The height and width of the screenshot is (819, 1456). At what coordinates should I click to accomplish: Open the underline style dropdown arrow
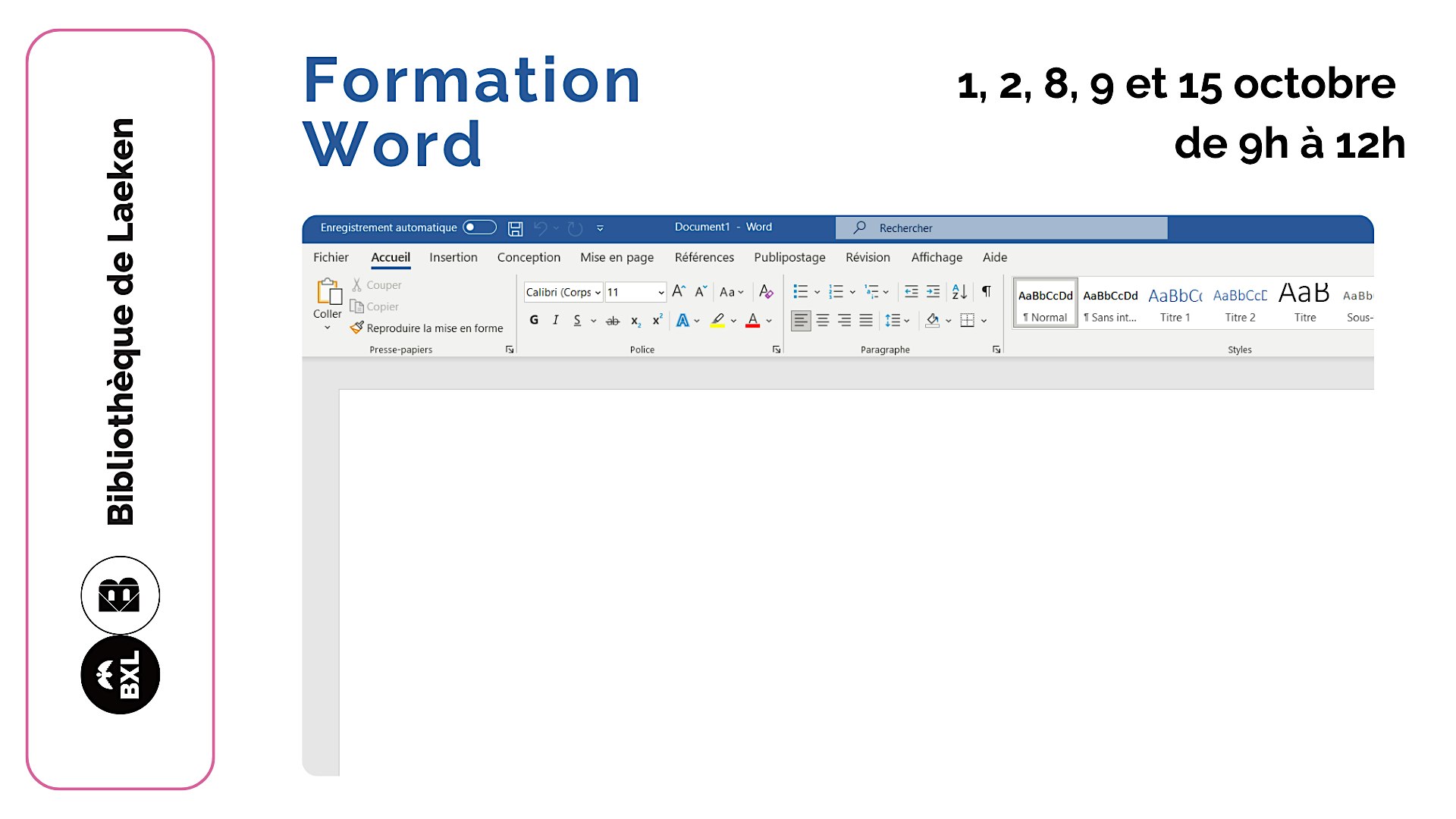[593, 321]
